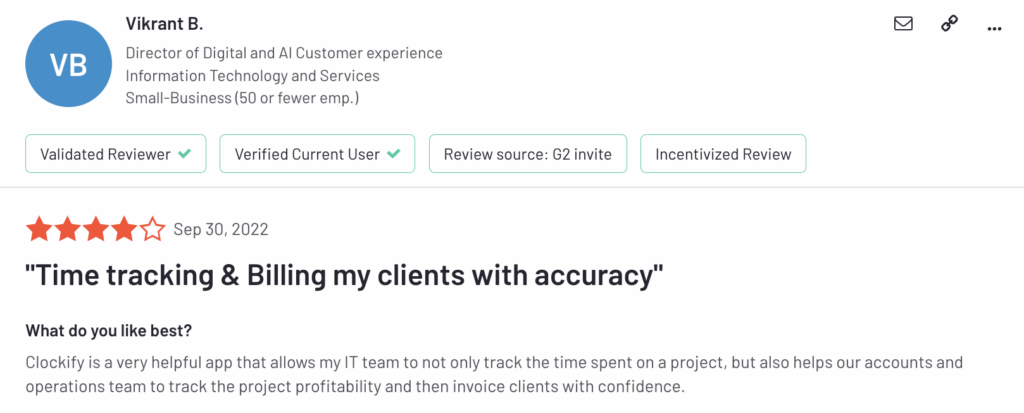1024x413 pixels.
Task: Click the Validated Reviewer green checkmark
Action: (185, 154)
